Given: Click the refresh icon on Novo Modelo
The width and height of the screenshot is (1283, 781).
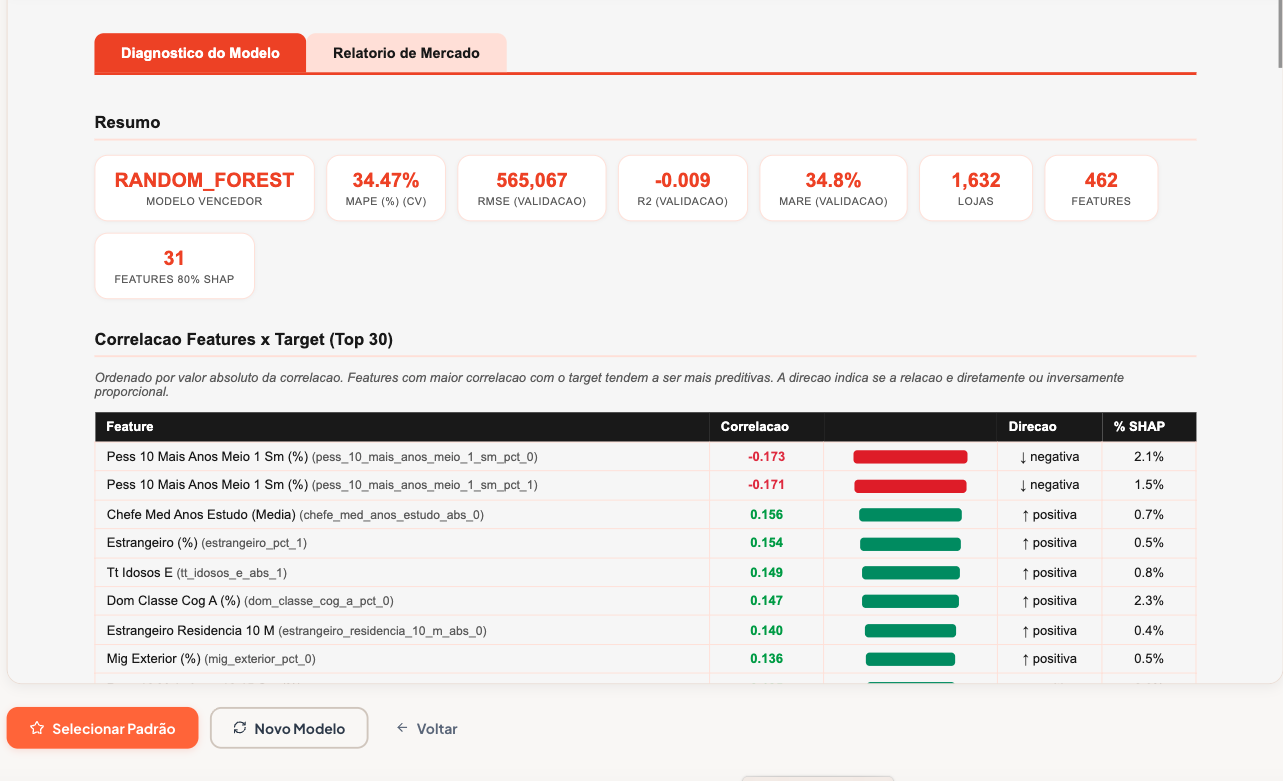Looking at the screenshot, I should [240, 728].
